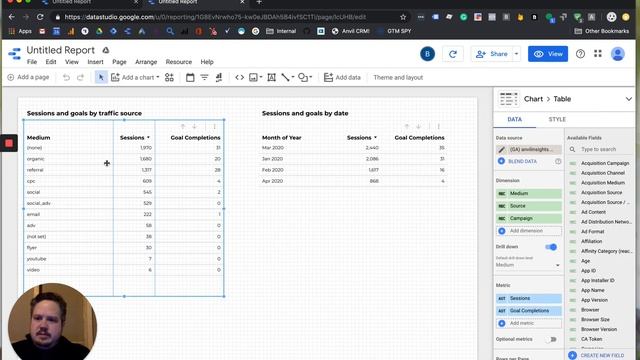Toggle the Drill down switch

[551, 247]
